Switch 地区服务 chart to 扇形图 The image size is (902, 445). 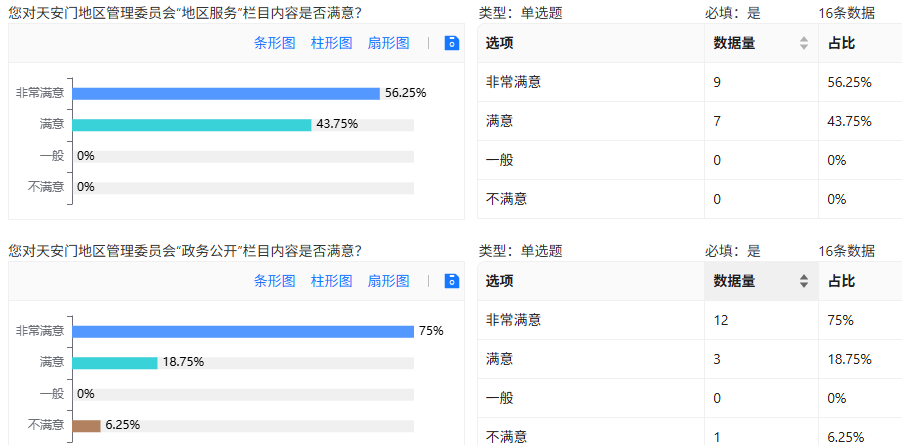point(388,43)
